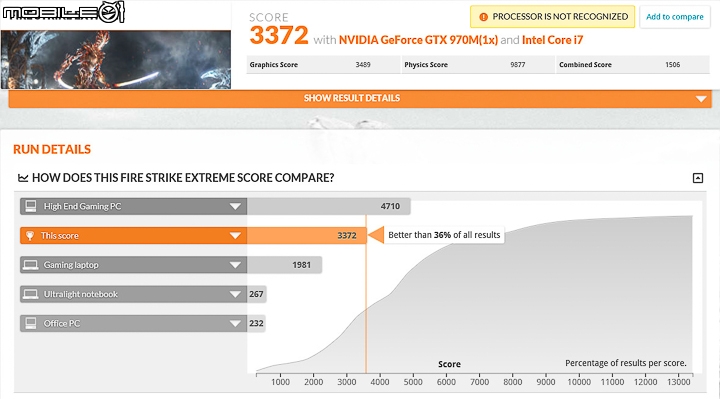Expand the Gaming laptop dropdown arrow

[x=235, y=265]
